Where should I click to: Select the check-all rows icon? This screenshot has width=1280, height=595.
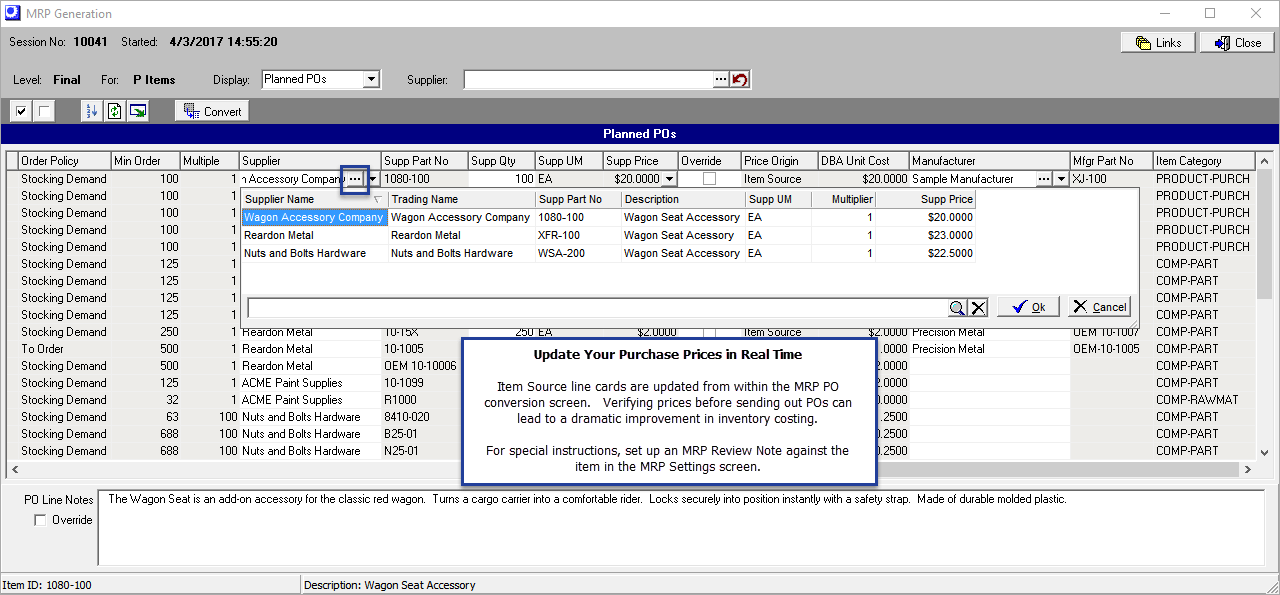20,110
